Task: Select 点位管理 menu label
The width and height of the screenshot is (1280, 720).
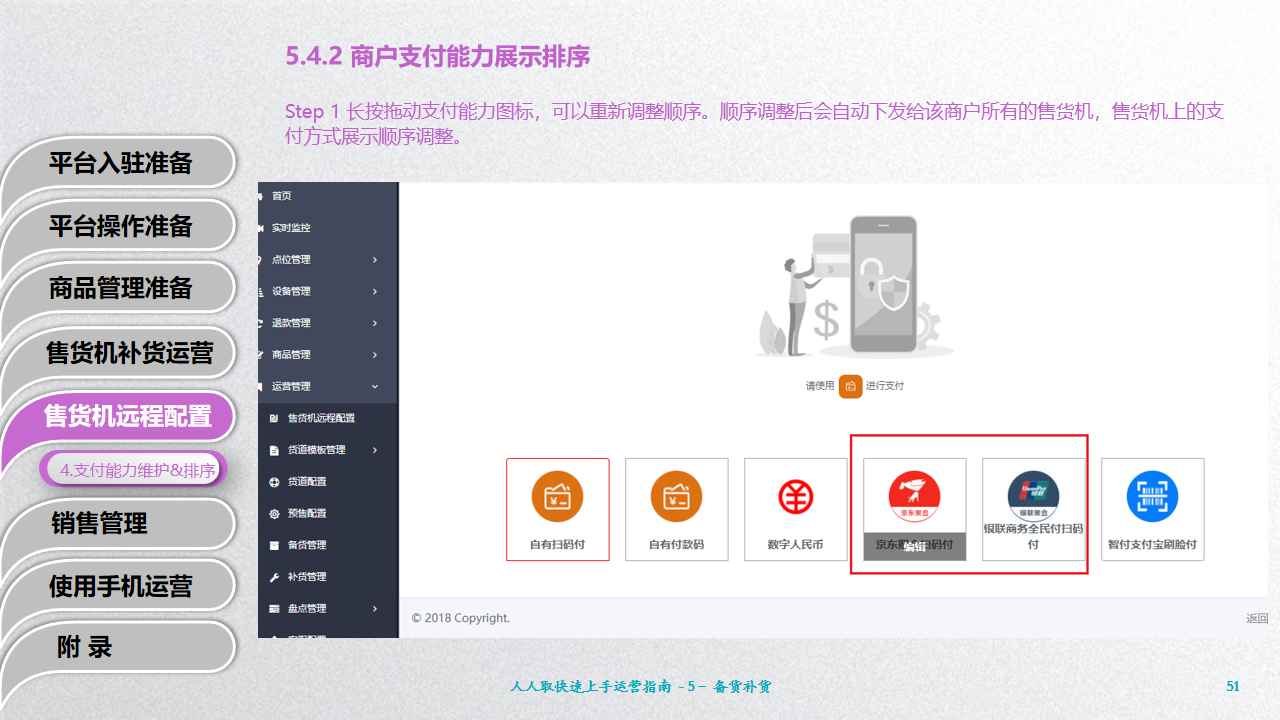Action: [291, 260]
